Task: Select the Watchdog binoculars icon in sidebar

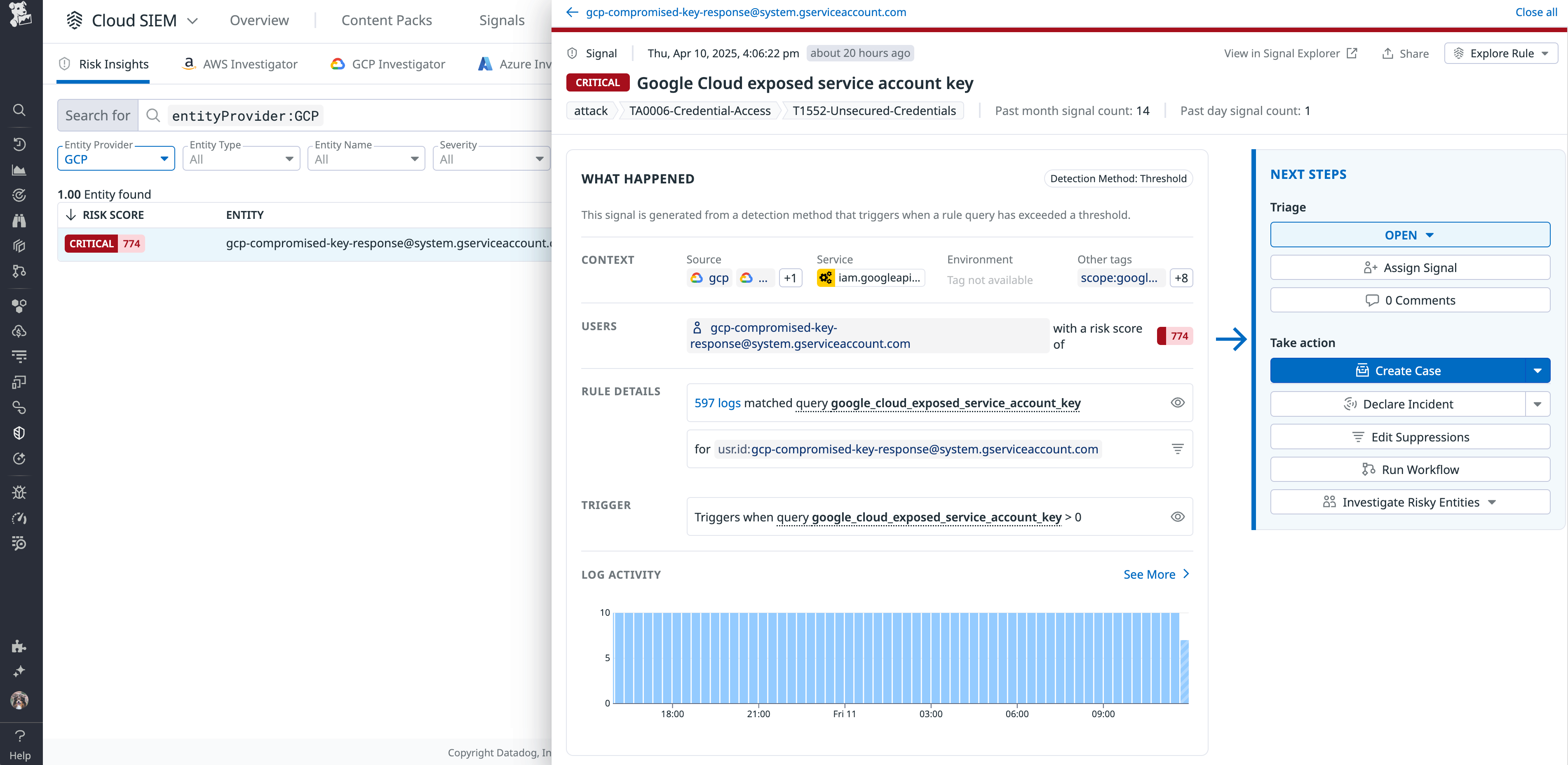Action: click(x=19, y=221)
